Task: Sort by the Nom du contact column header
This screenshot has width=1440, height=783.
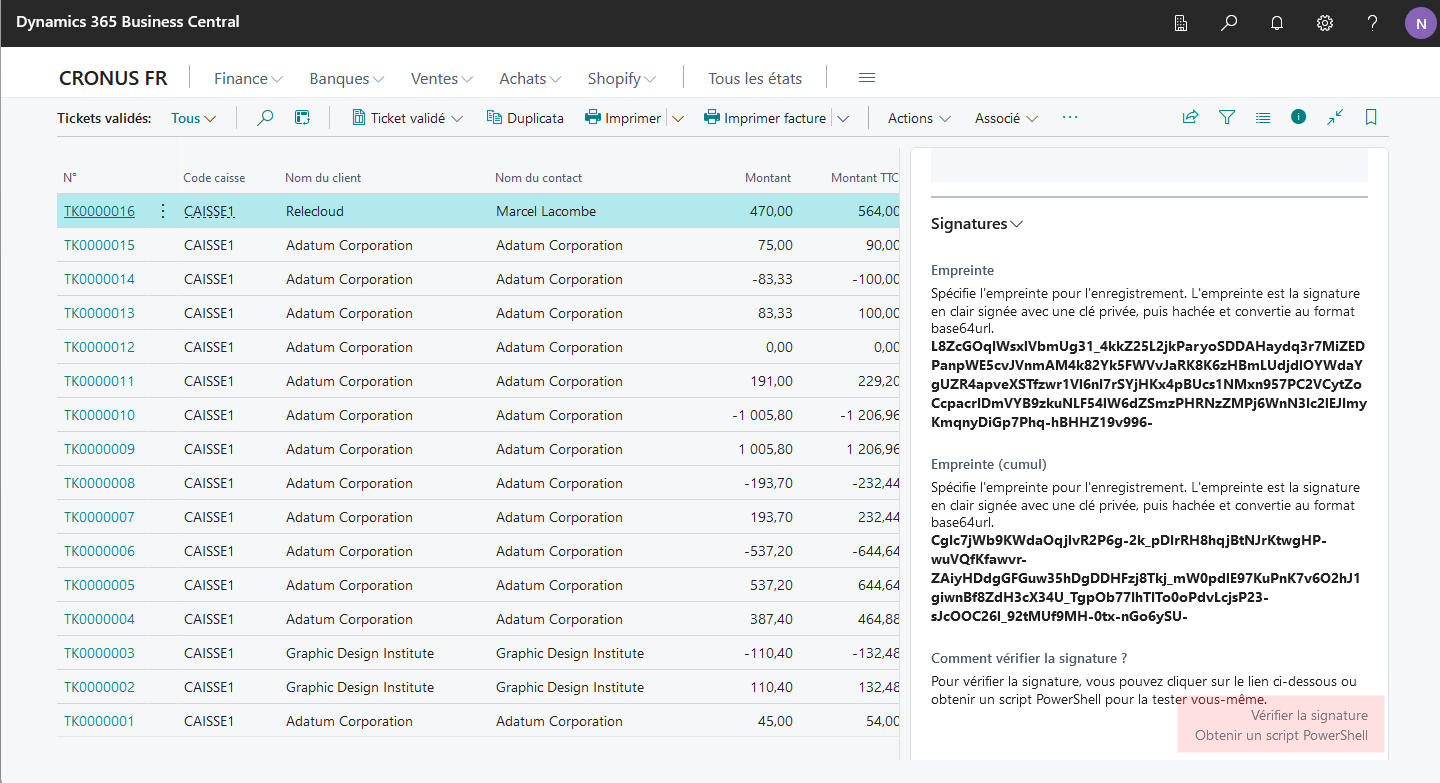Action: (538, 177)
